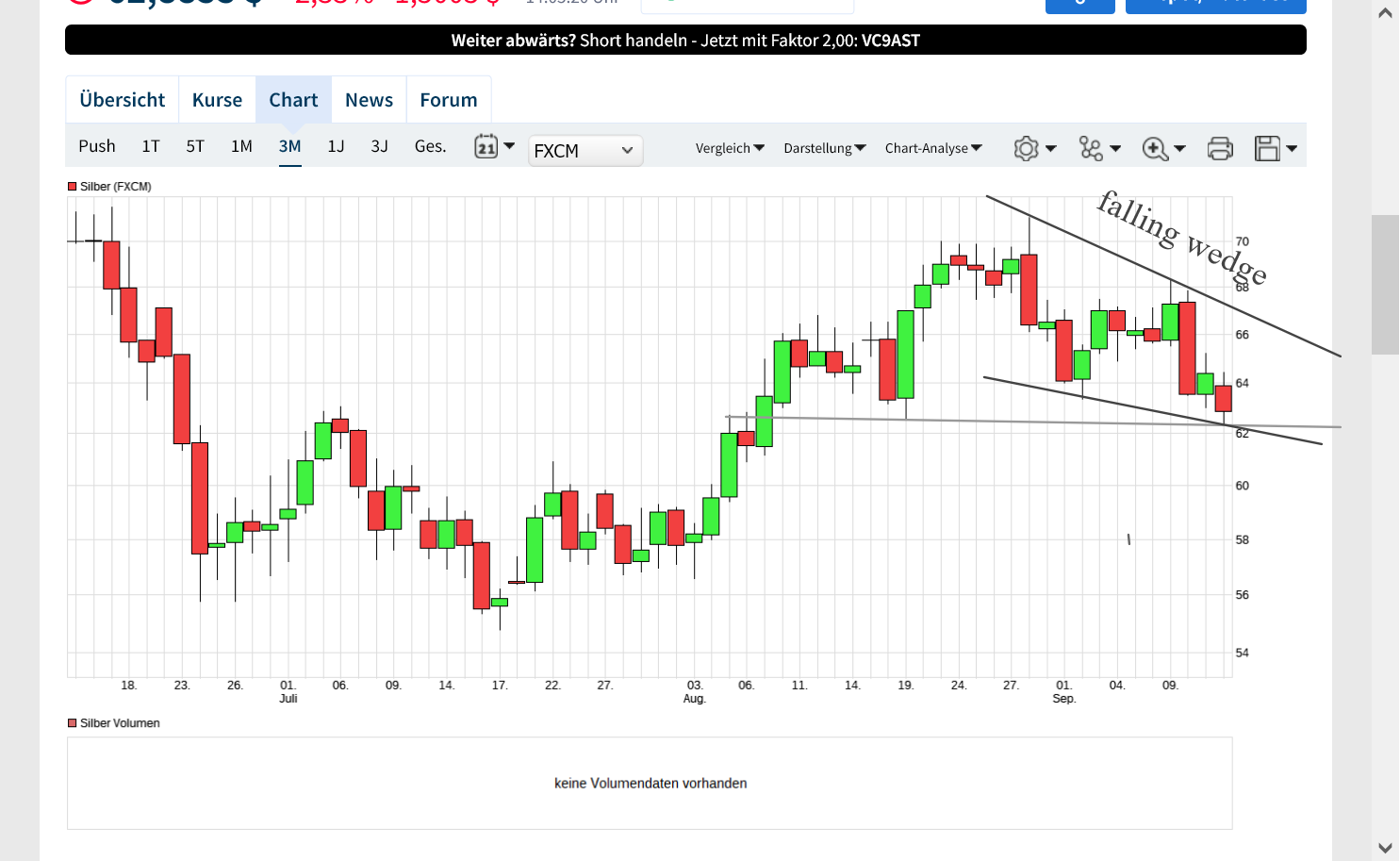
Task: Switch to the News tab
Action: click(369, 100)
